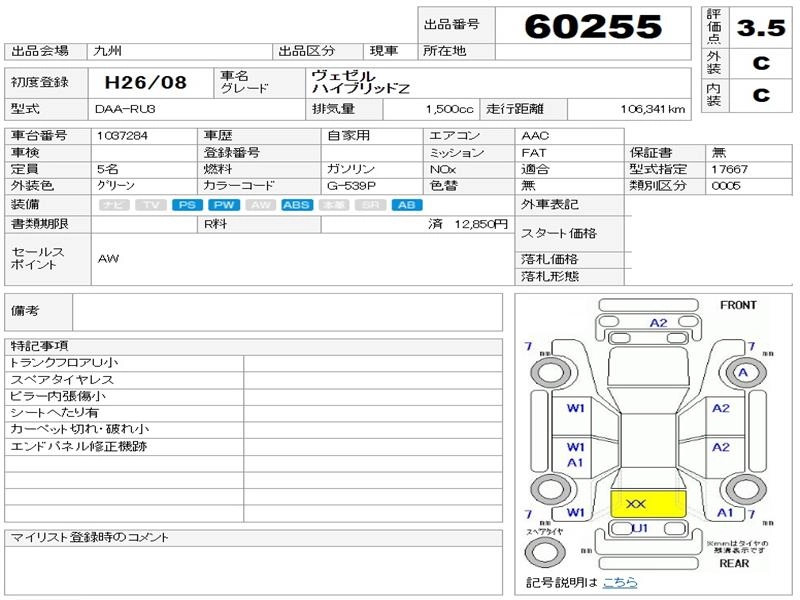This screenshot has height=600, width=800.
Task: Click the 備考 remarks field
Action: [x=287, y=312]
